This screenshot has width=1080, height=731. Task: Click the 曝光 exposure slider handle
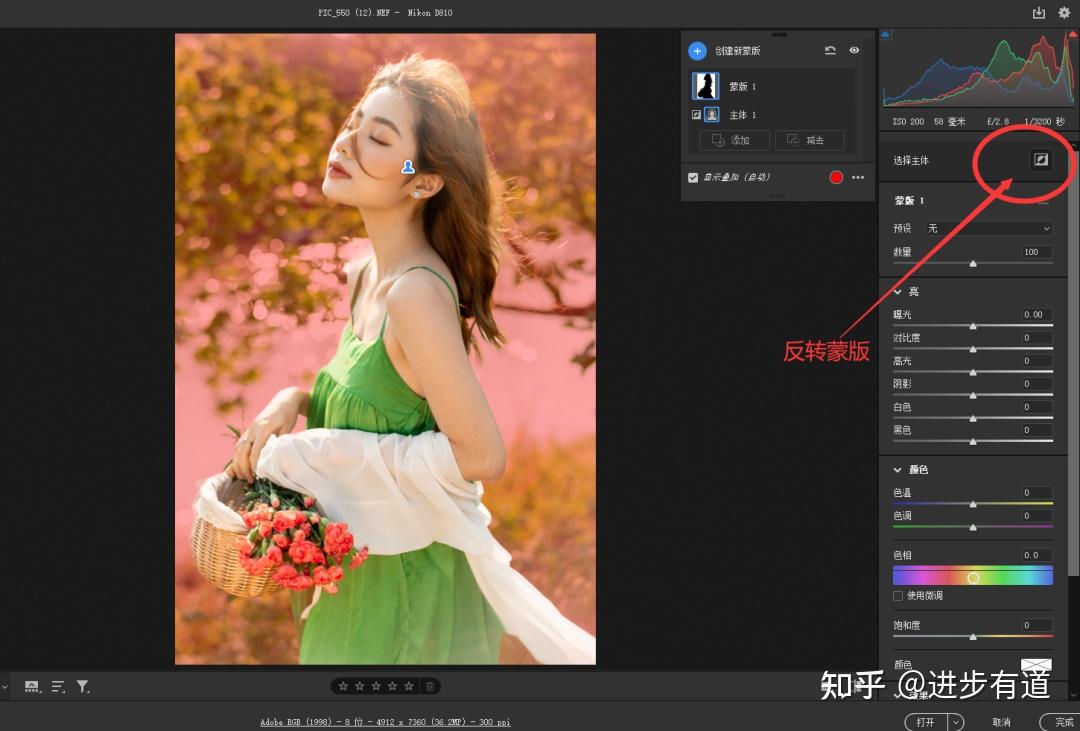coord(973,326)
